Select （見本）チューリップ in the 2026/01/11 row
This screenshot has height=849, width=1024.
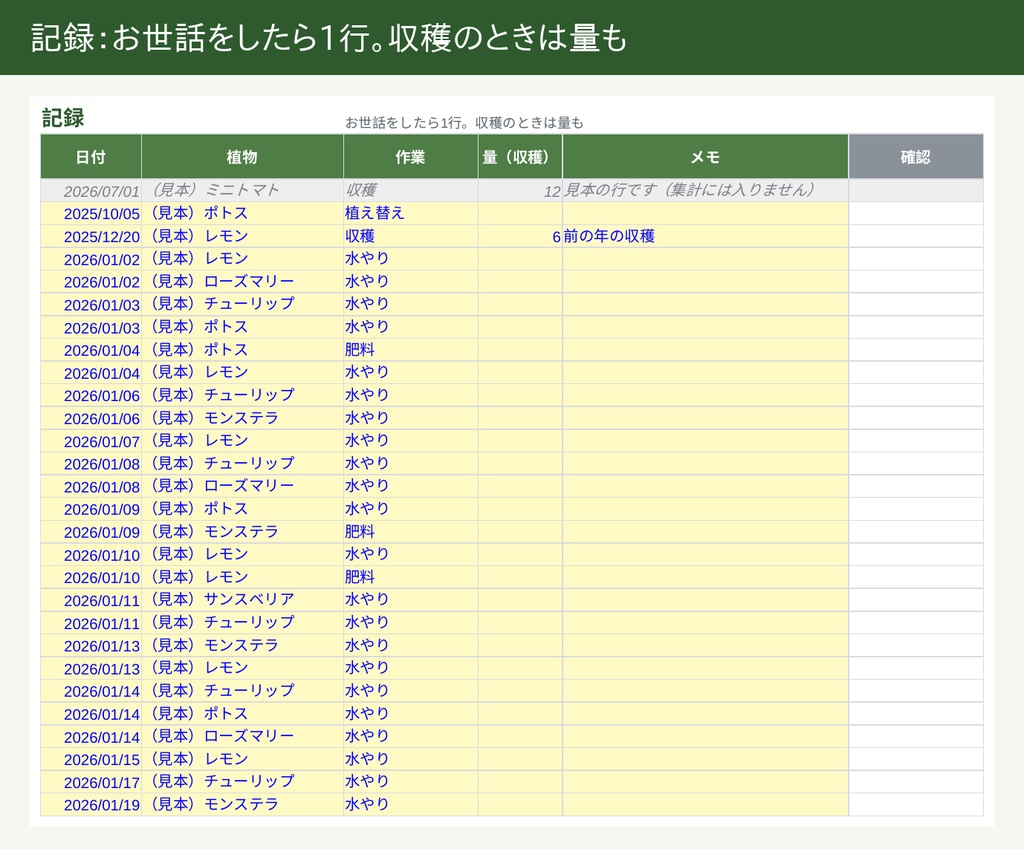[x=242, y=622]
